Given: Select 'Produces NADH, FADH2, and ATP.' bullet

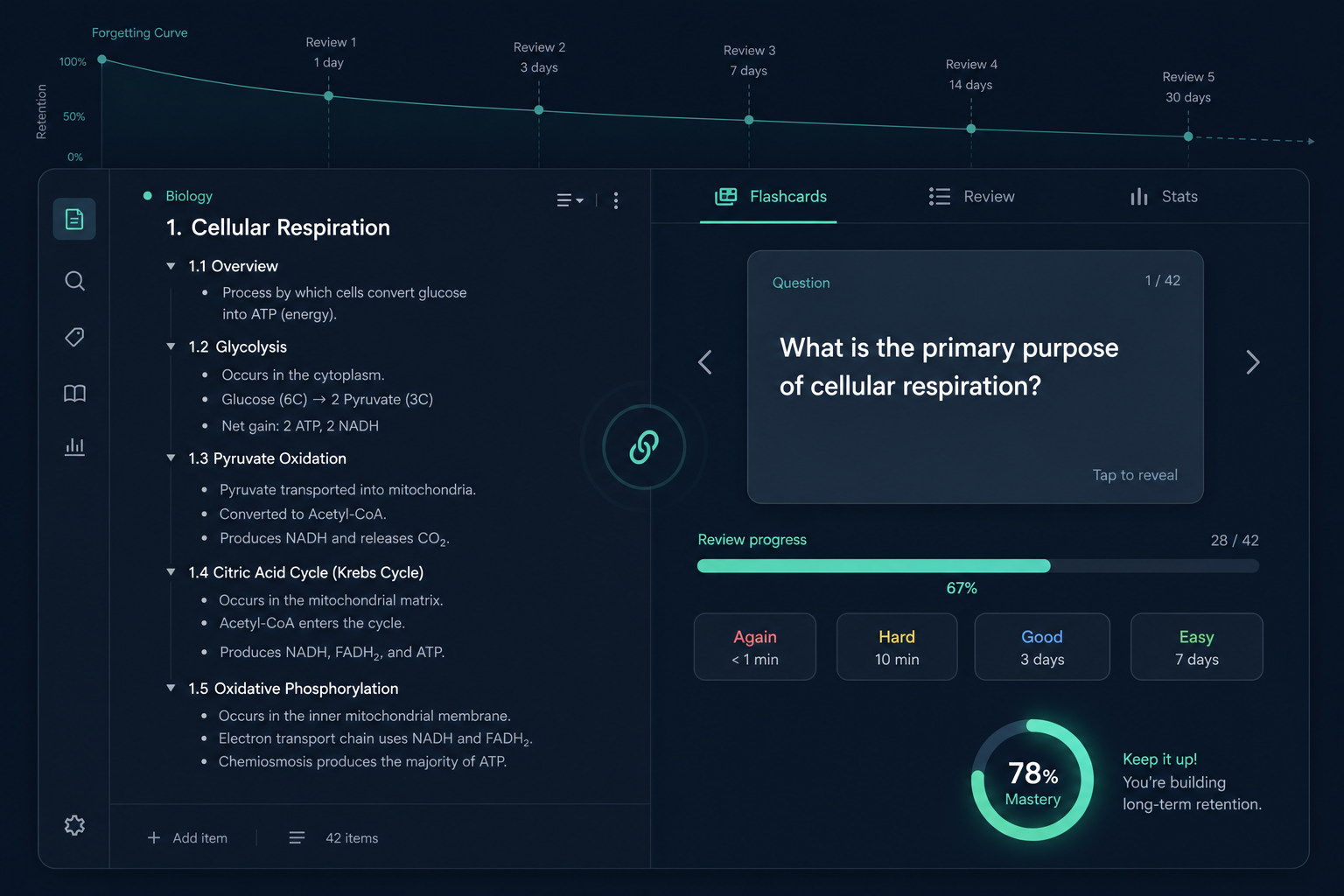Looking at the screenshot, I should click(x=332, y=653).
